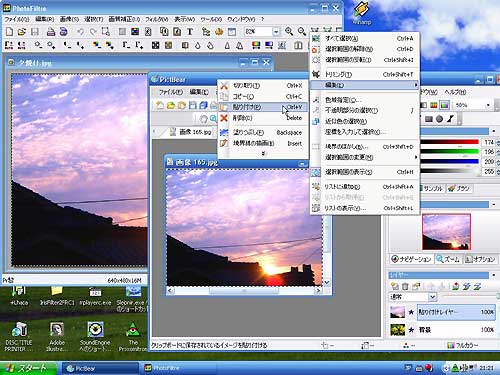Open フィルタ menu in PhotoFiltre
This screenshot has width=500, height=375.
point(157,19)
